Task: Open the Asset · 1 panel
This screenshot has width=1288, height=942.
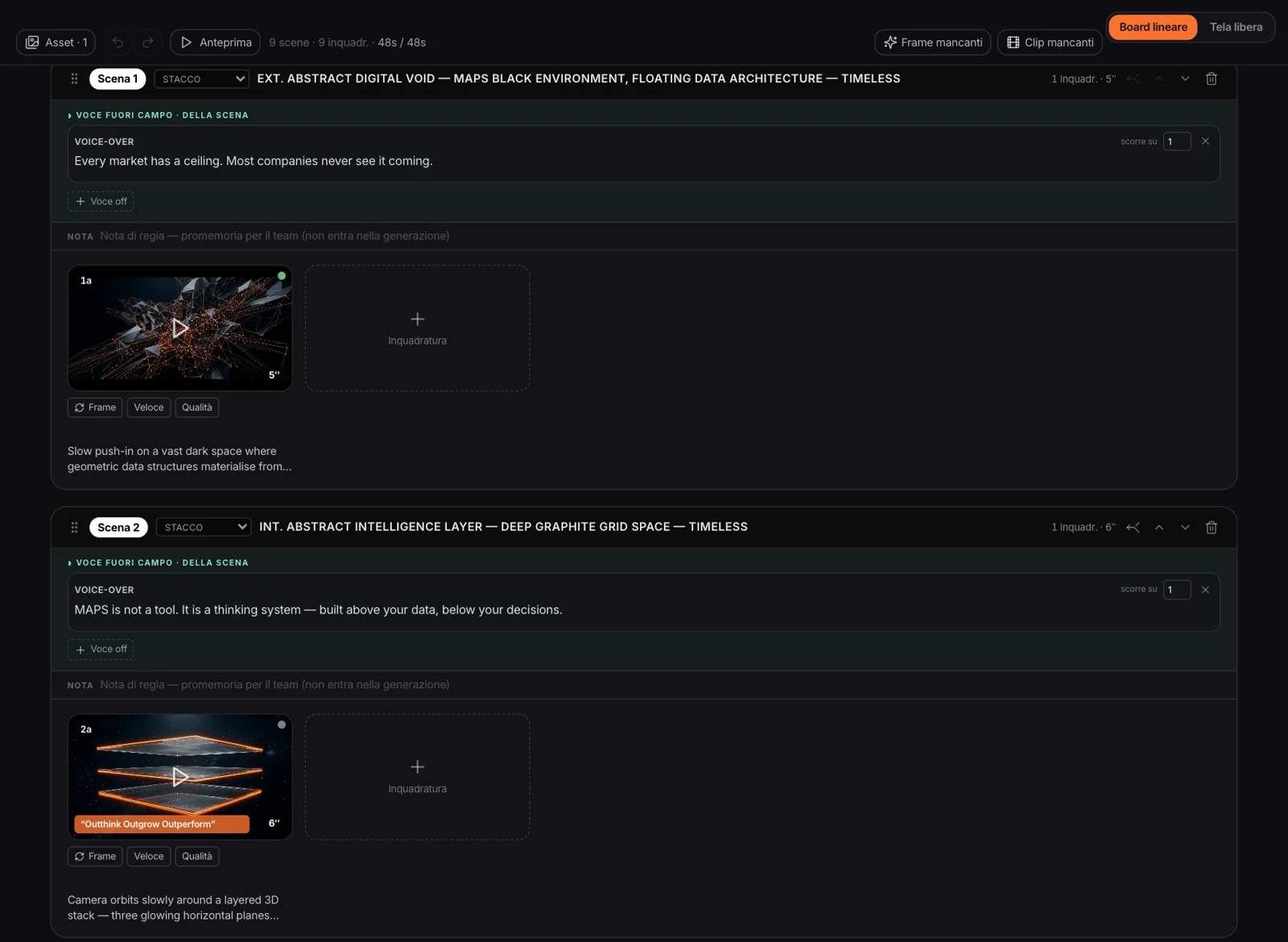Action: point(56,42)
